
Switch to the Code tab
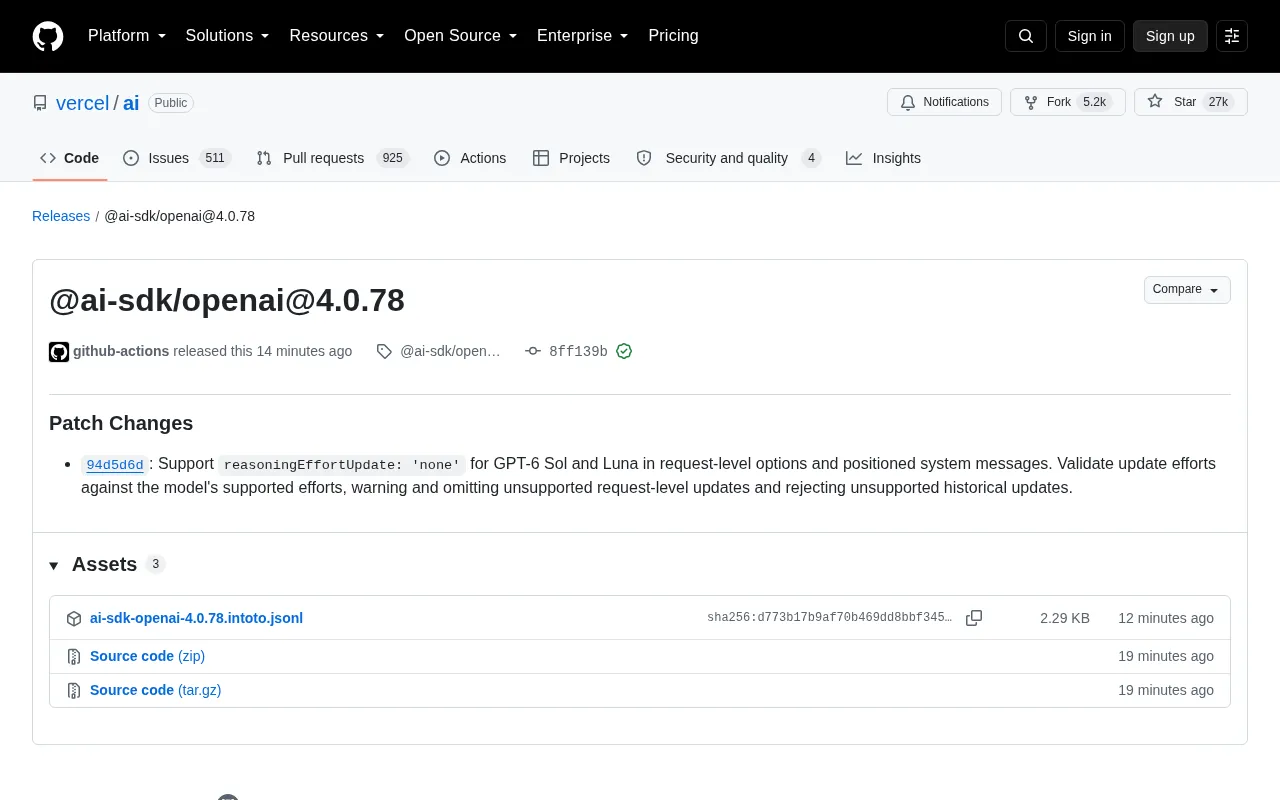point(70,158)
